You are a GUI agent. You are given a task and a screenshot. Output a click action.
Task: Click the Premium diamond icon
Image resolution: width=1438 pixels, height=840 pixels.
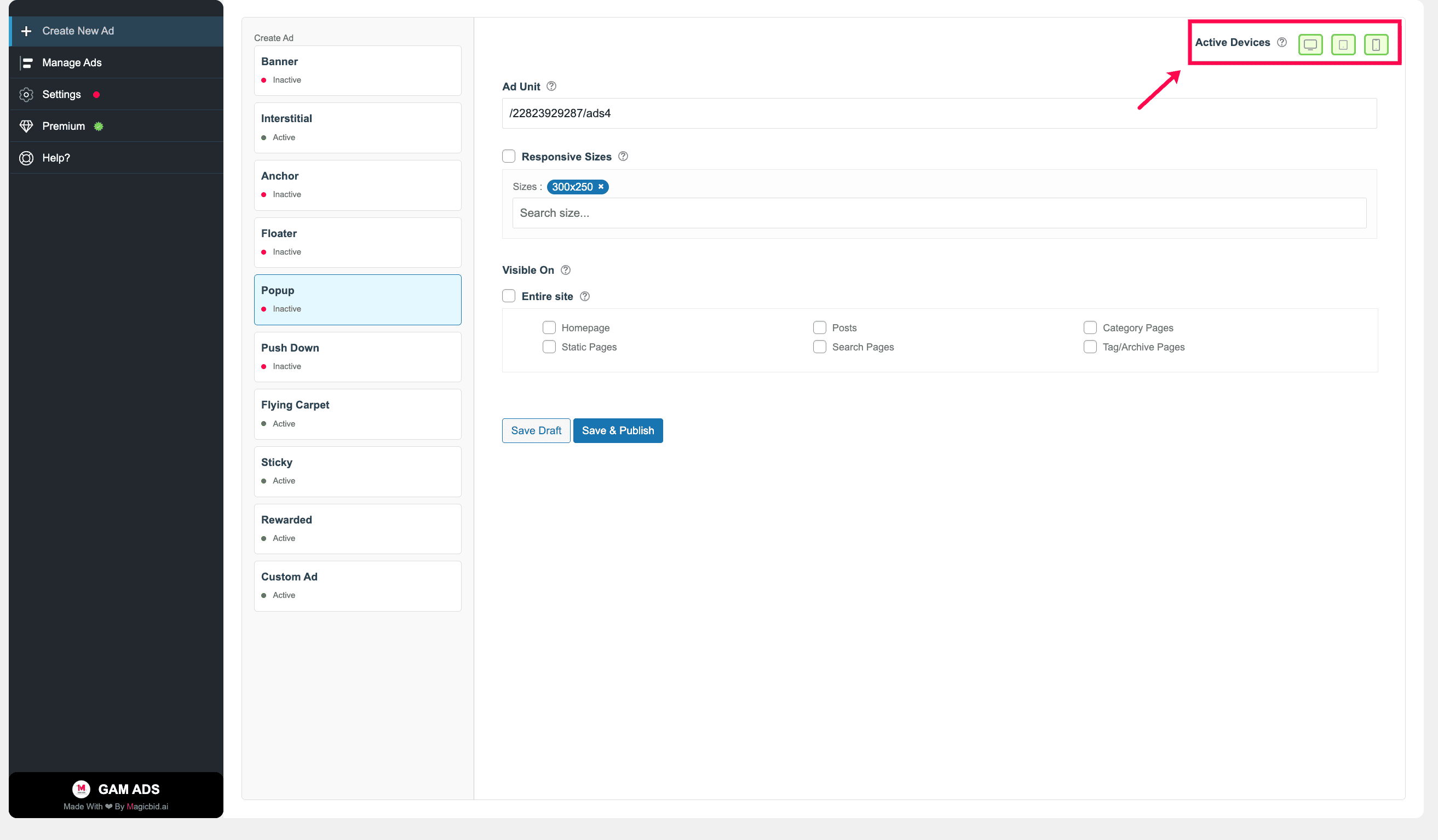(26, 126)
